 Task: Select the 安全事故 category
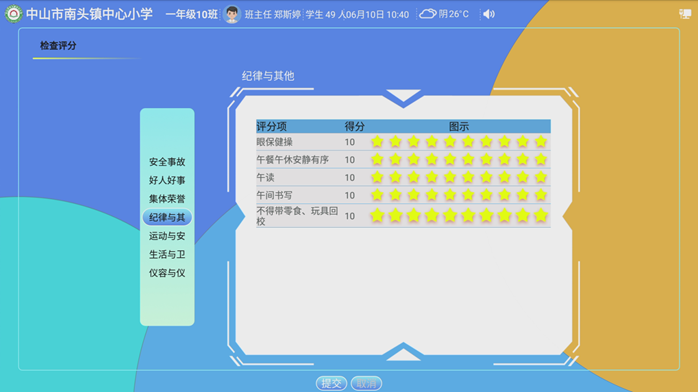click(167, 162)
